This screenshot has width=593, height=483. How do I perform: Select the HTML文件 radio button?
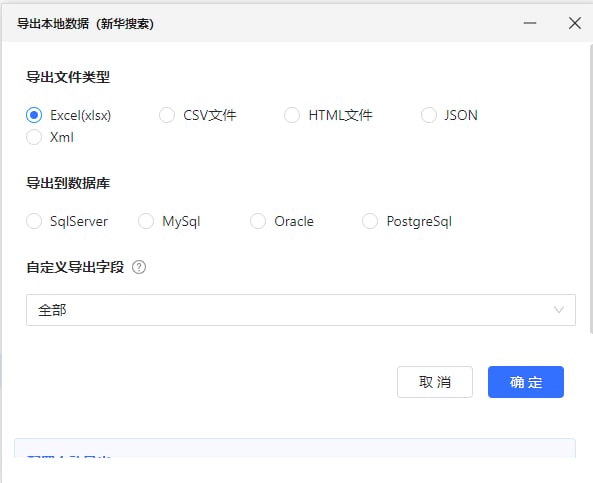tap(292, 115)
